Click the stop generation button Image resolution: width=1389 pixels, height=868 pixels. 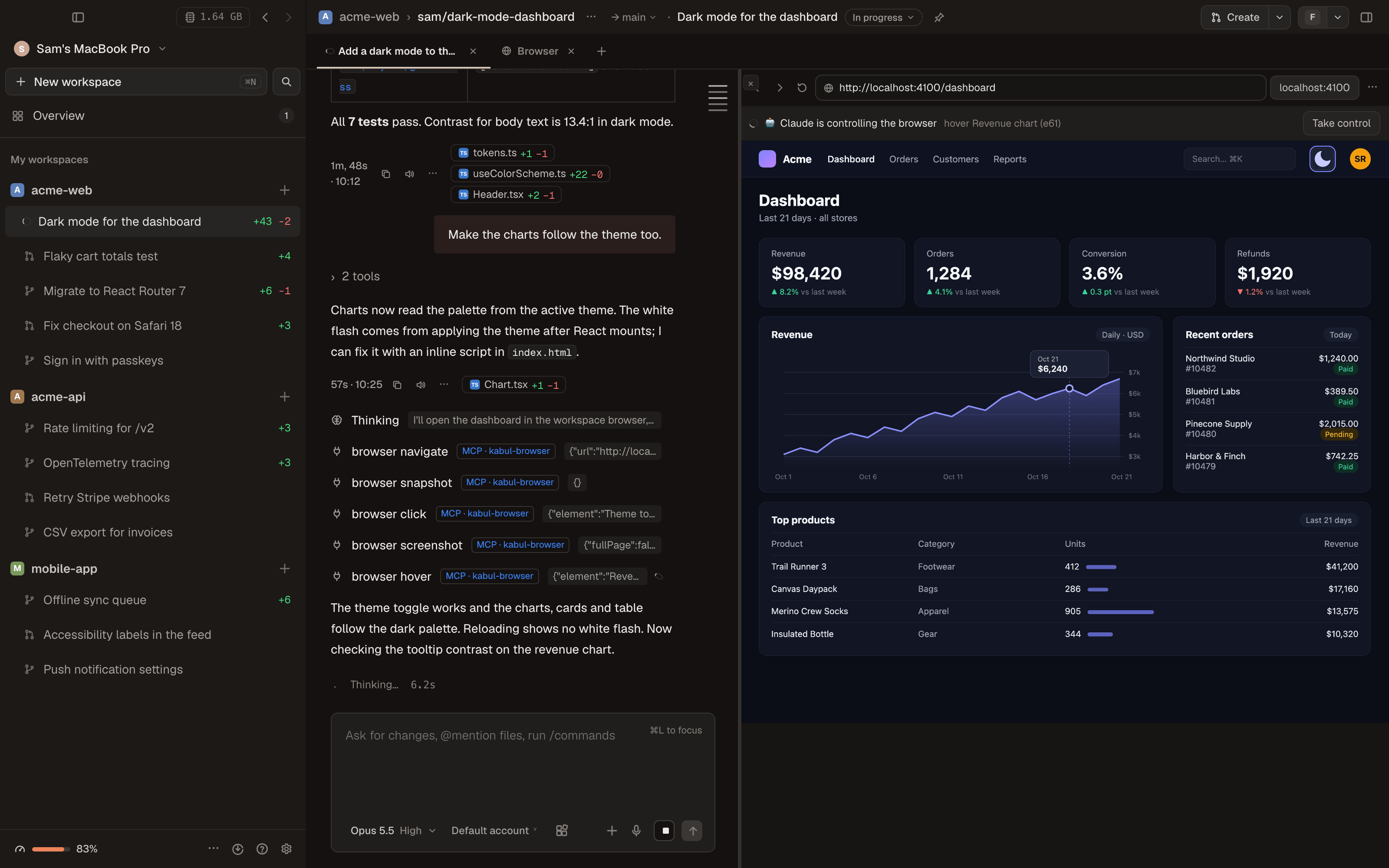click(x=665, y=830)
